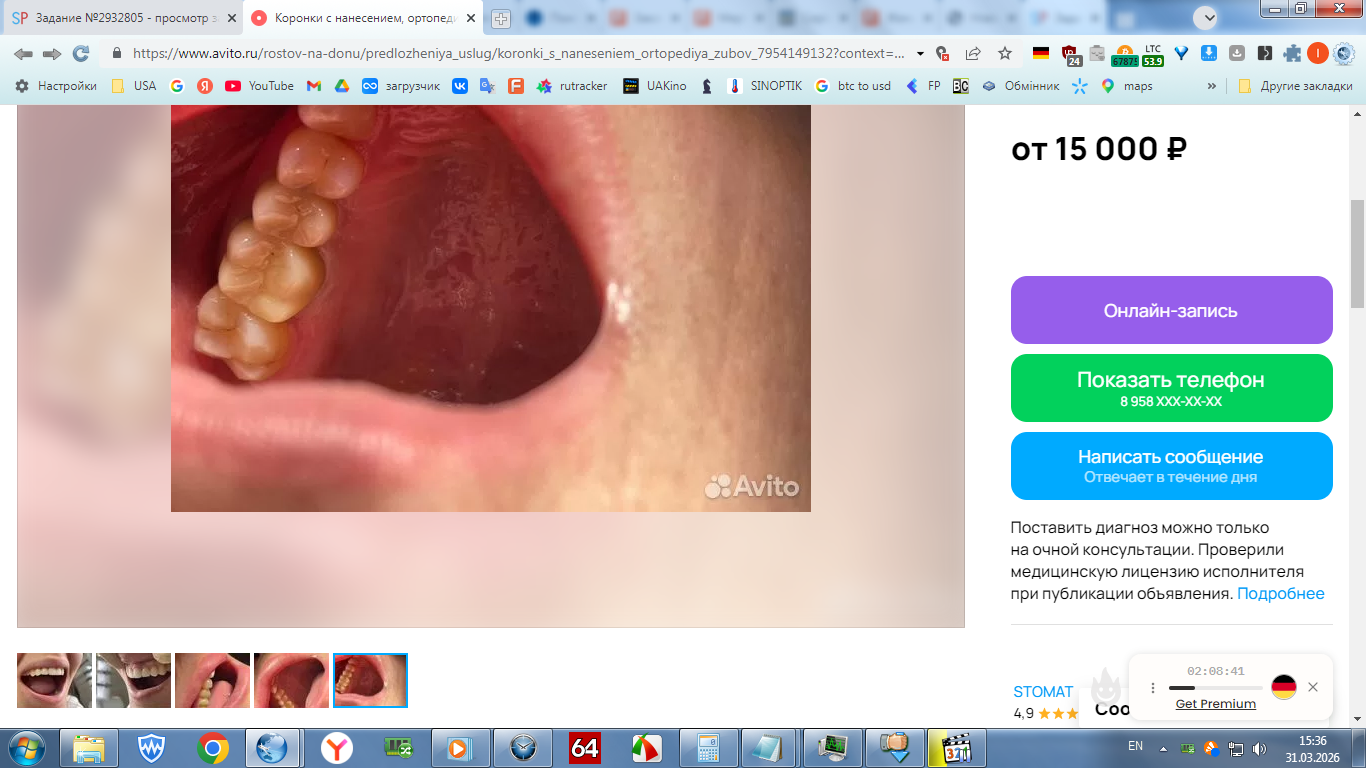The height and width of the screenshot is (768, 1366).
Task: Open the Gmail bookmark icon
Action: click(313, 86)
